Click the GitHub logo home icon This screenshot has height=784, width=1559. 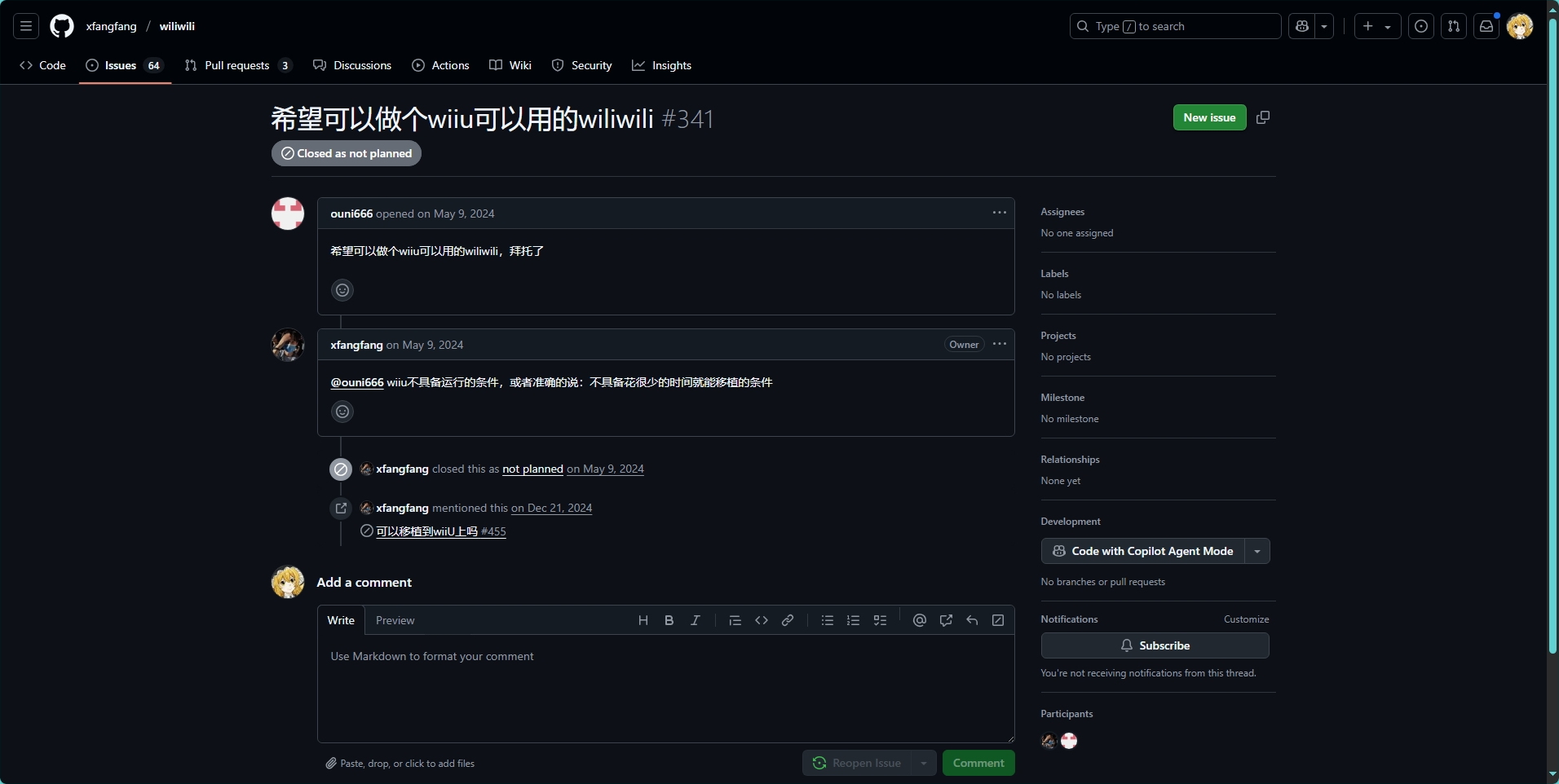62,26
